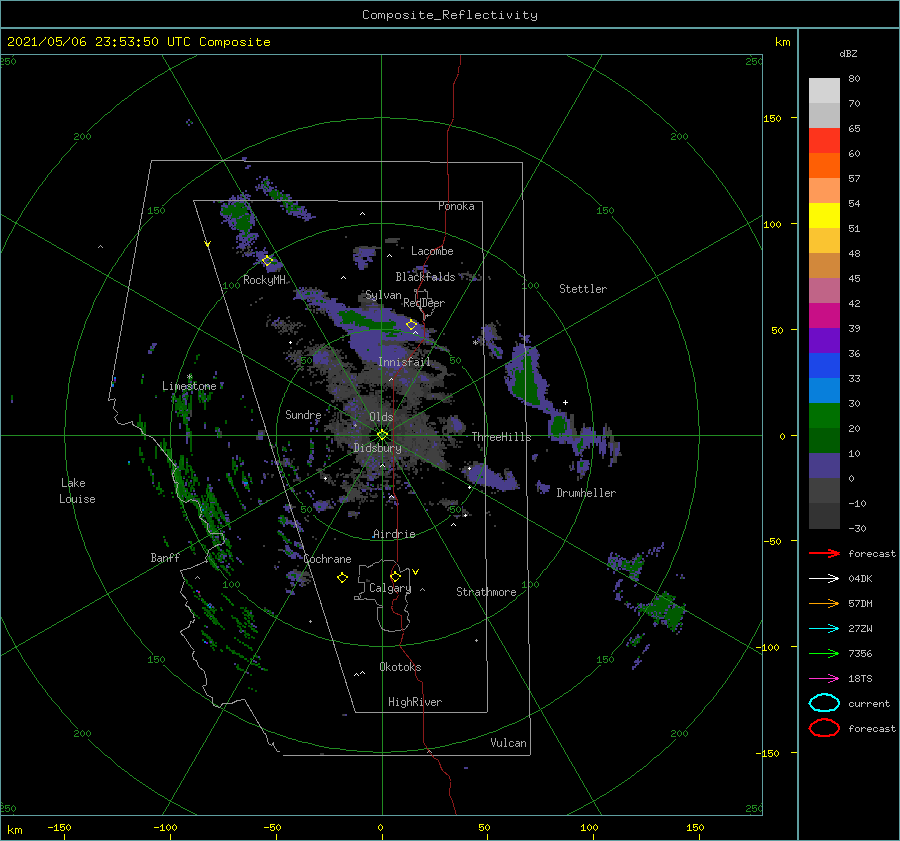900x841 pixels.
Task: Click the Blackfalds town label
Action: click(425, 277)
